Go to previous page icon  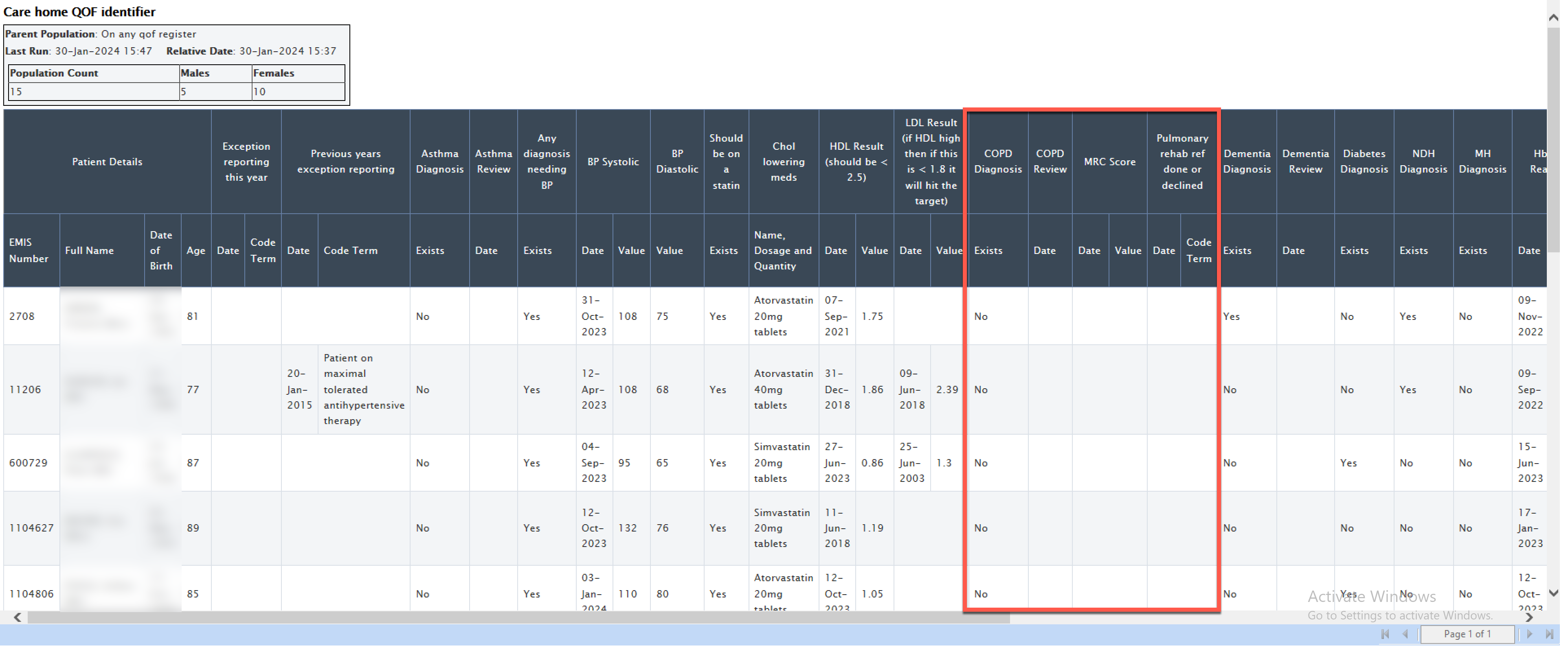tap(1405, 634)
